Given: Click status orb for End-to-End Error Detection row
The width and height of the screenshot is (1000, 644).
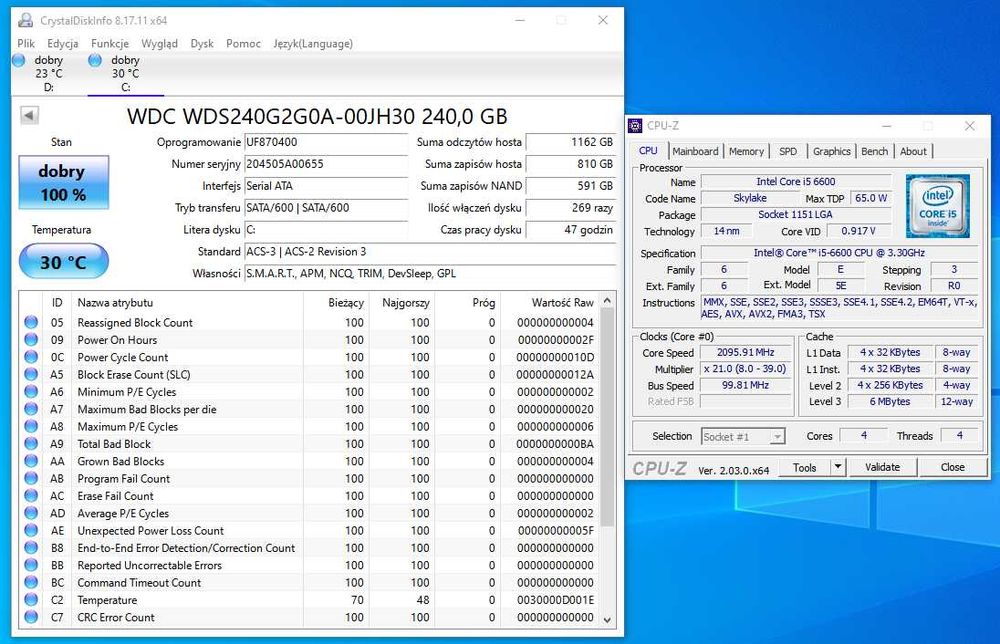Looking at the screenshot, I should [31, 547].
